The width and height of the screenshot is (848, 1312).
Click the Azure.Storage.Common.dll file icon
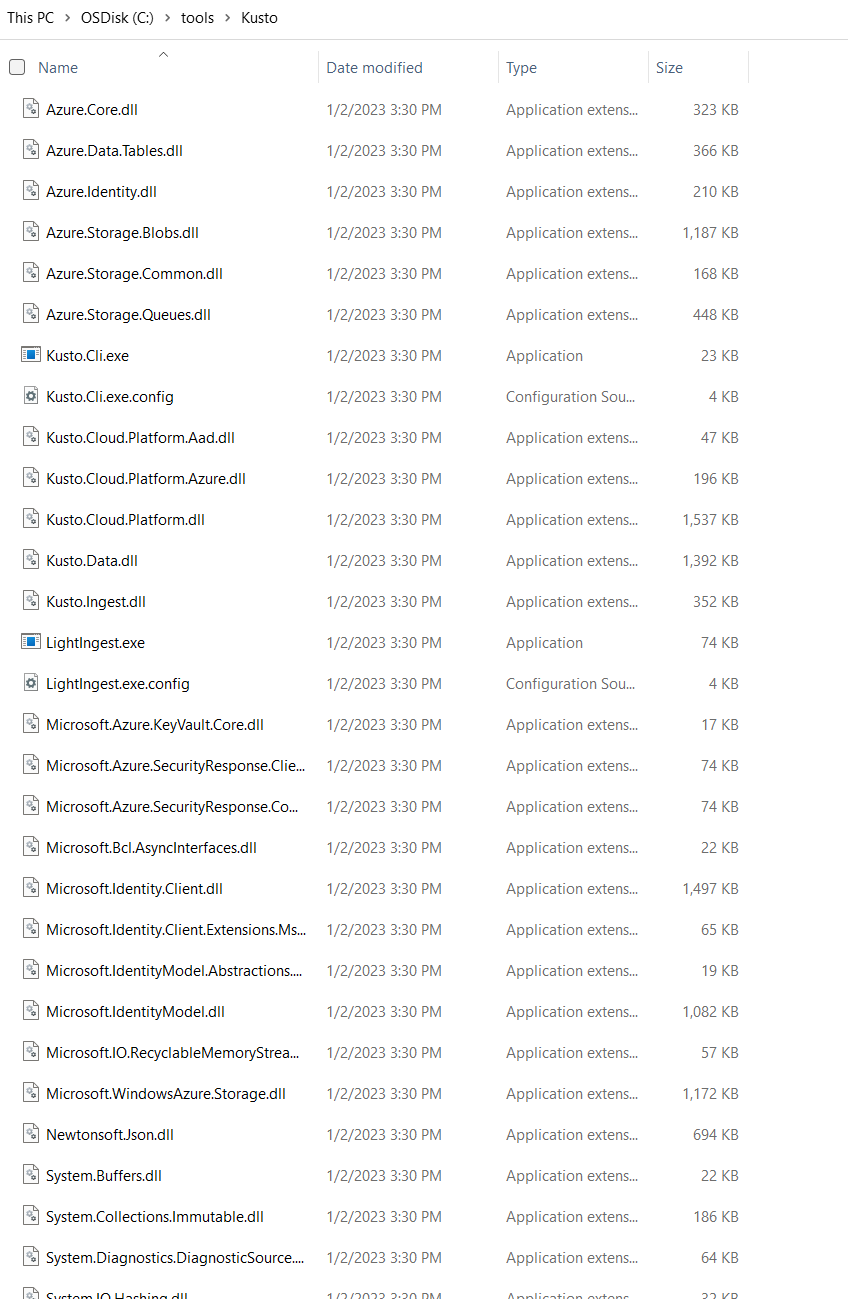click(x=30, y=273)
